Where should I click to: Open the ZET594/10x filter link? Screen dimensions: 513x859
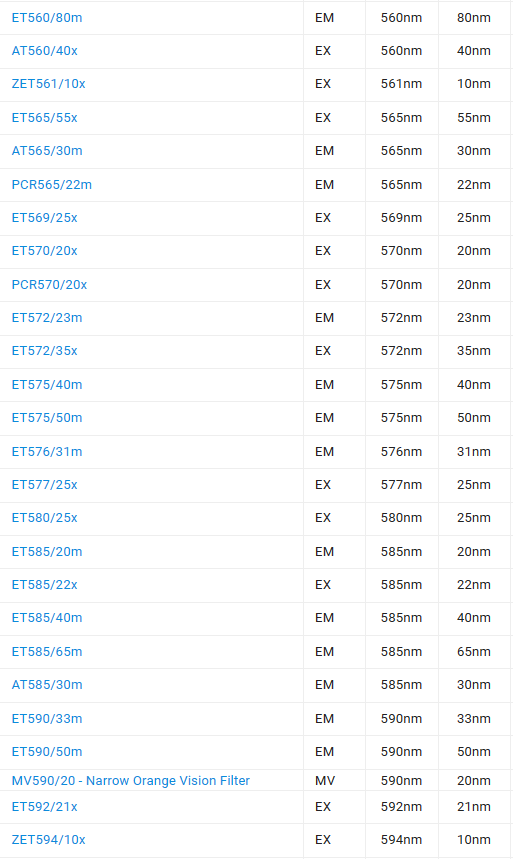[48, 840]
